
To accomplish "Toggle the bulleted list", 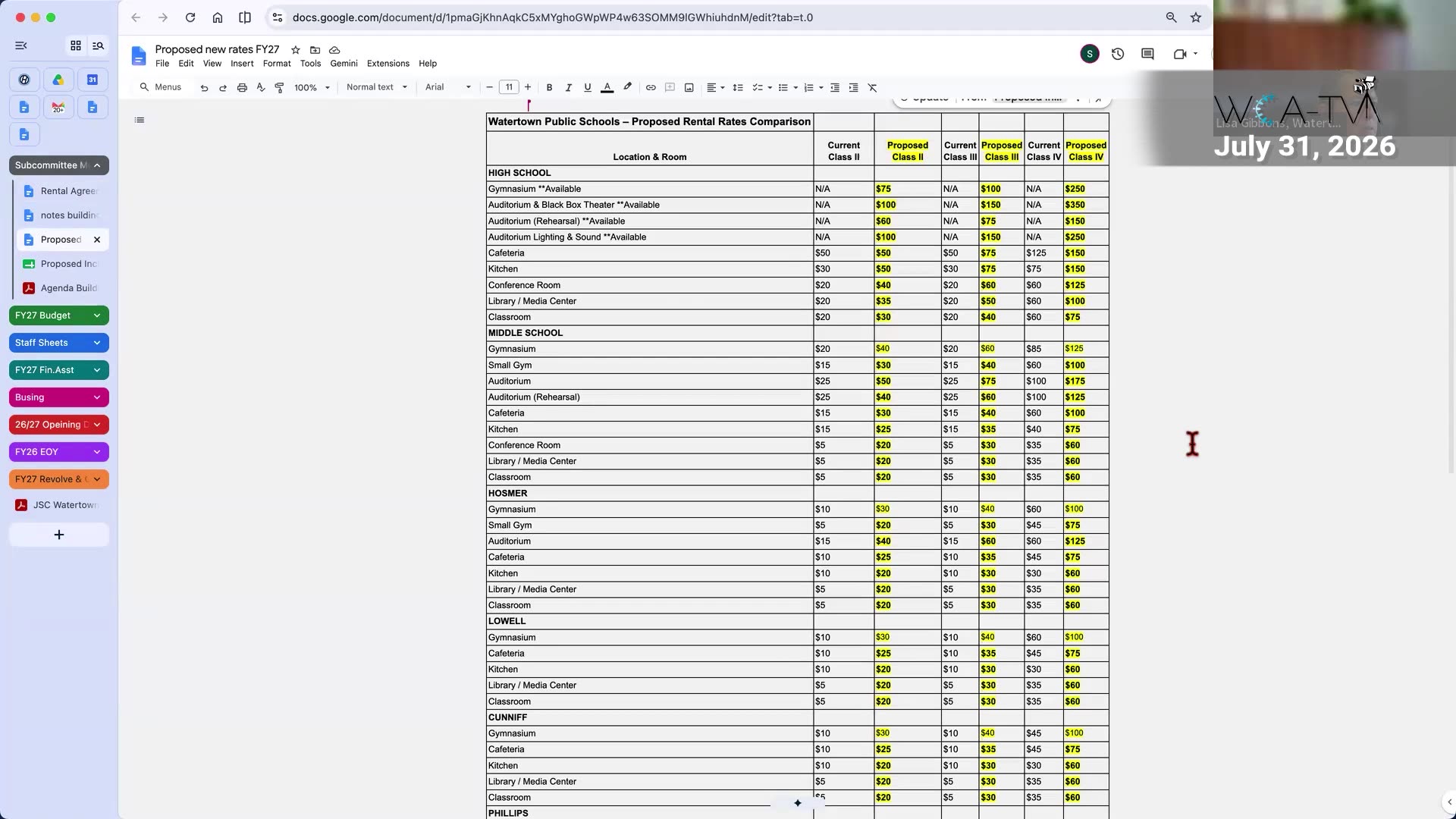I will 783,88.
